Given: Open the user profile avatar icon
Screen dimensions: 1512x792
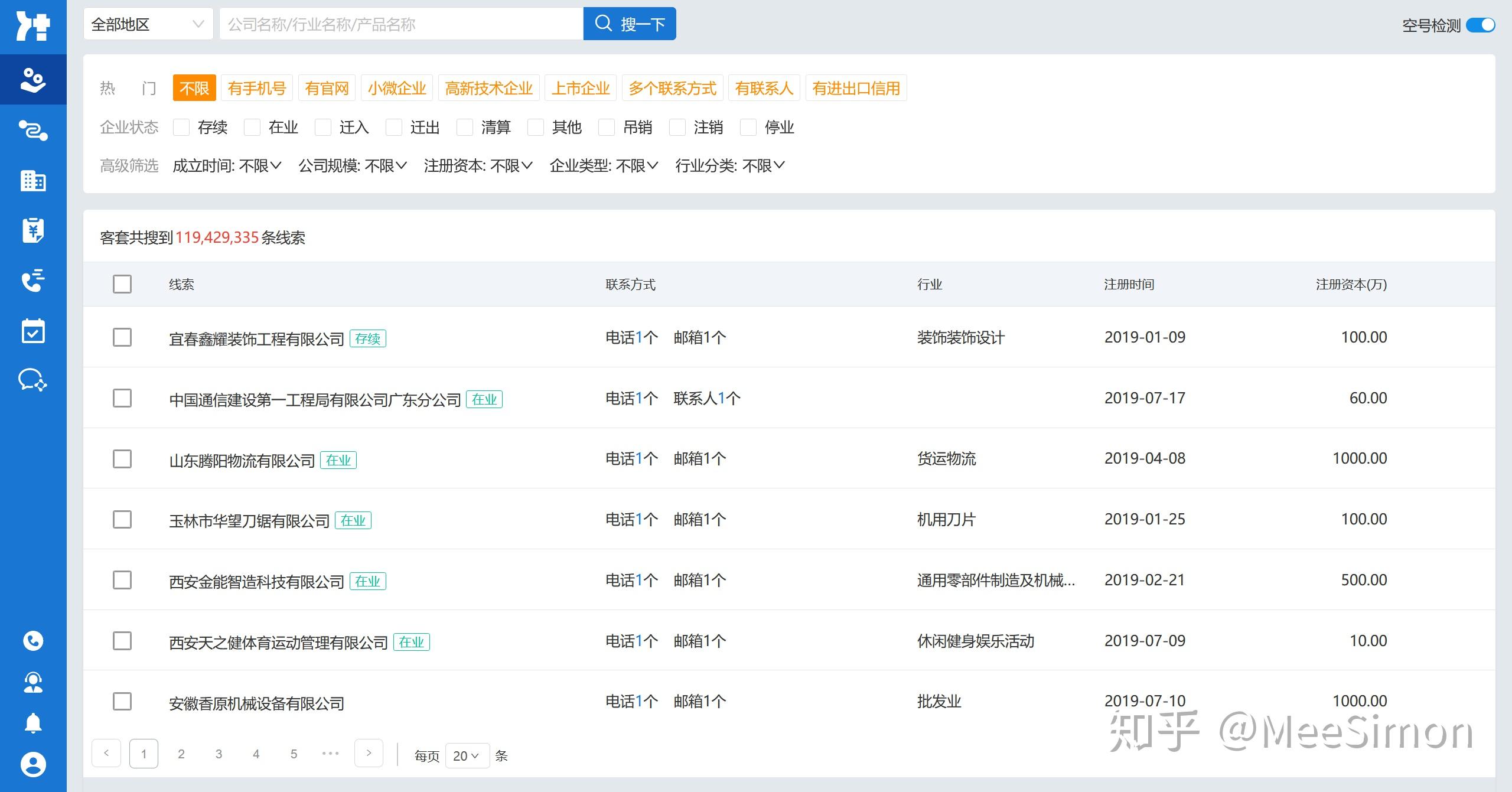Looking at the screenshot, I should pos(33,765).
